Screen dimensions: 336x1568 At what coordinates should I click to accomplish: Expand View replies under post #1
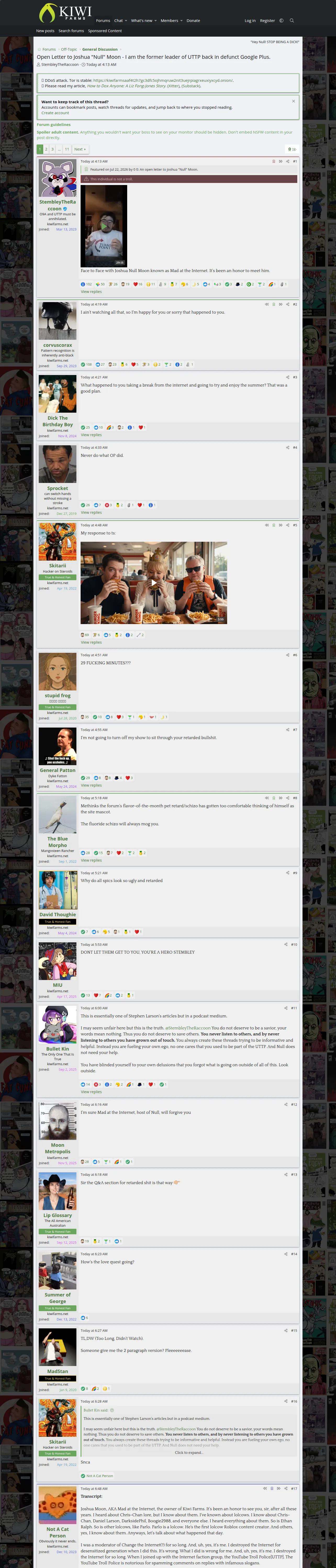pyautogui.click(x=92, y=292)
